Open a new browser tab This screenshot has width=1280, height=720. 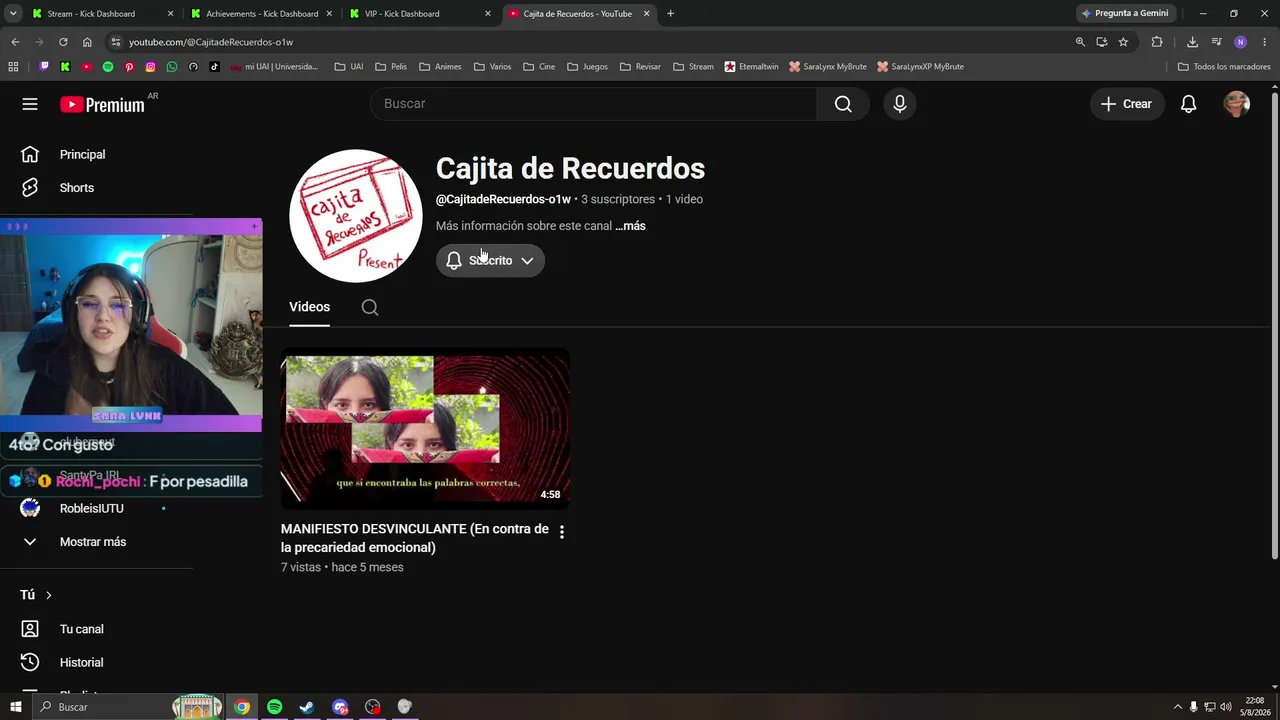[670, 14]
